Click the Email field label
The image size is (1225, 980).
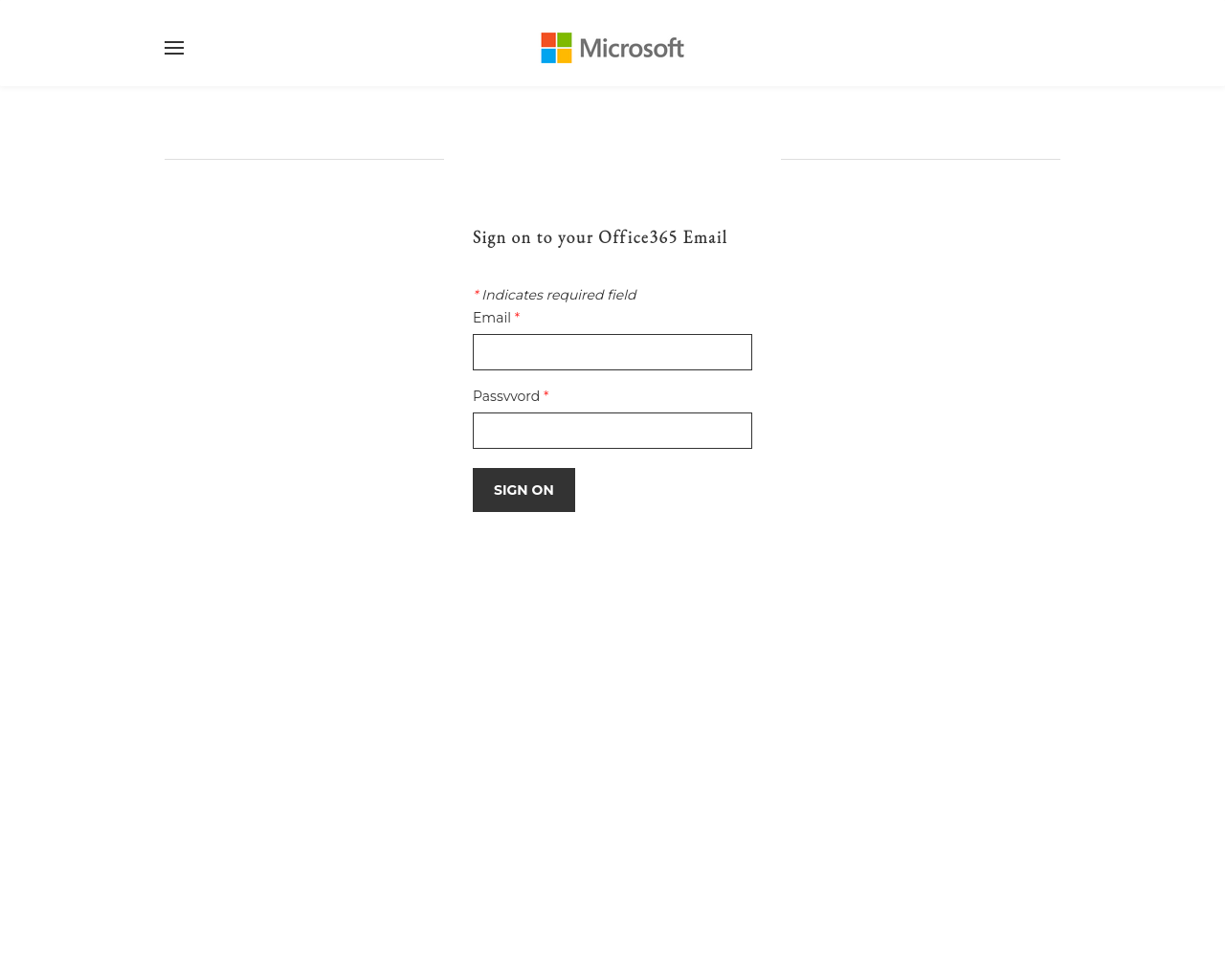click(x=491, y=318)
